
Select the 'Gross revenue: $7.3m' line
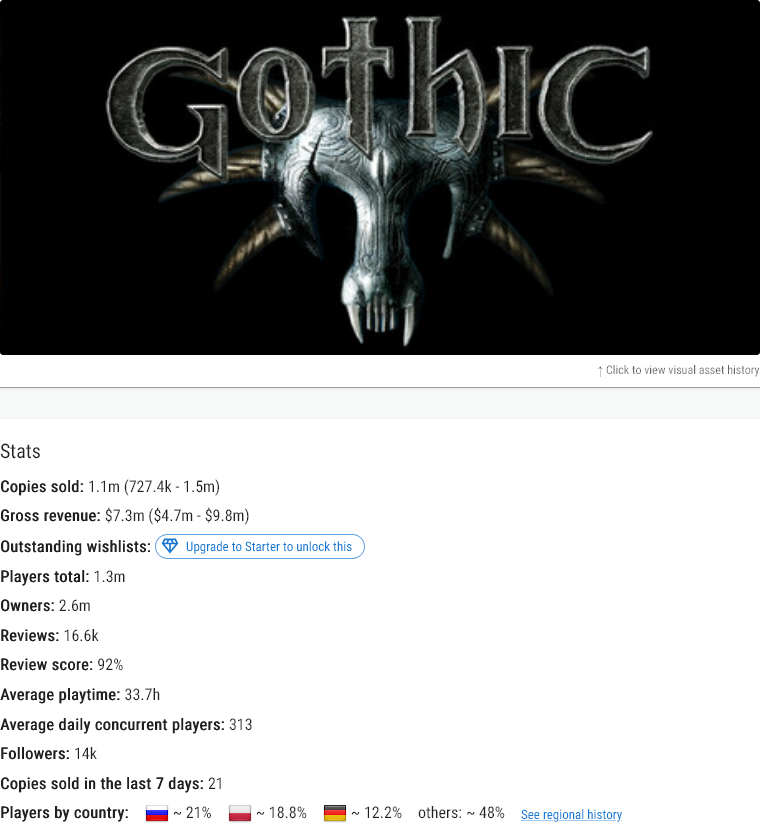(125, 515)
